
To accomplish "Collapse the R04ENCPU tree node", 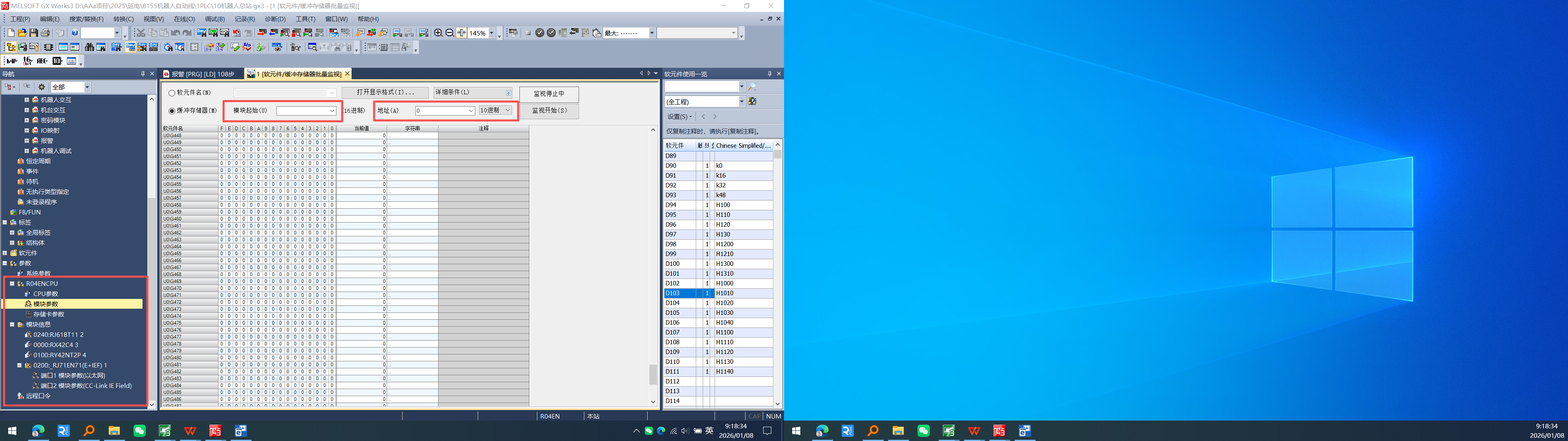I will click(11, 284).
